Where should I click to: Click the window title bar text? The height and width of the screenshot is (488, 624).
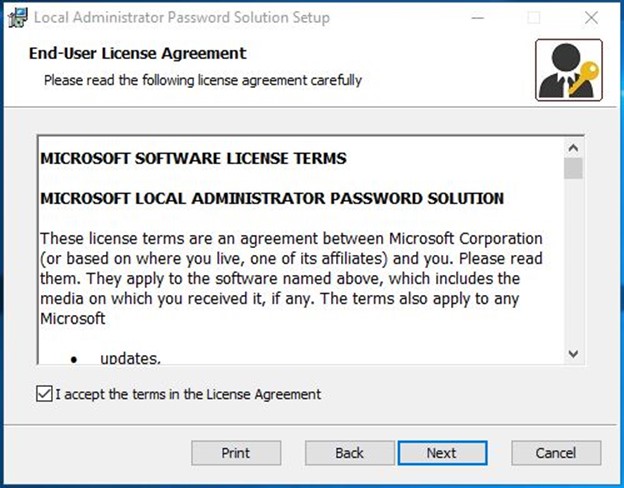click(x=182, y=18)
